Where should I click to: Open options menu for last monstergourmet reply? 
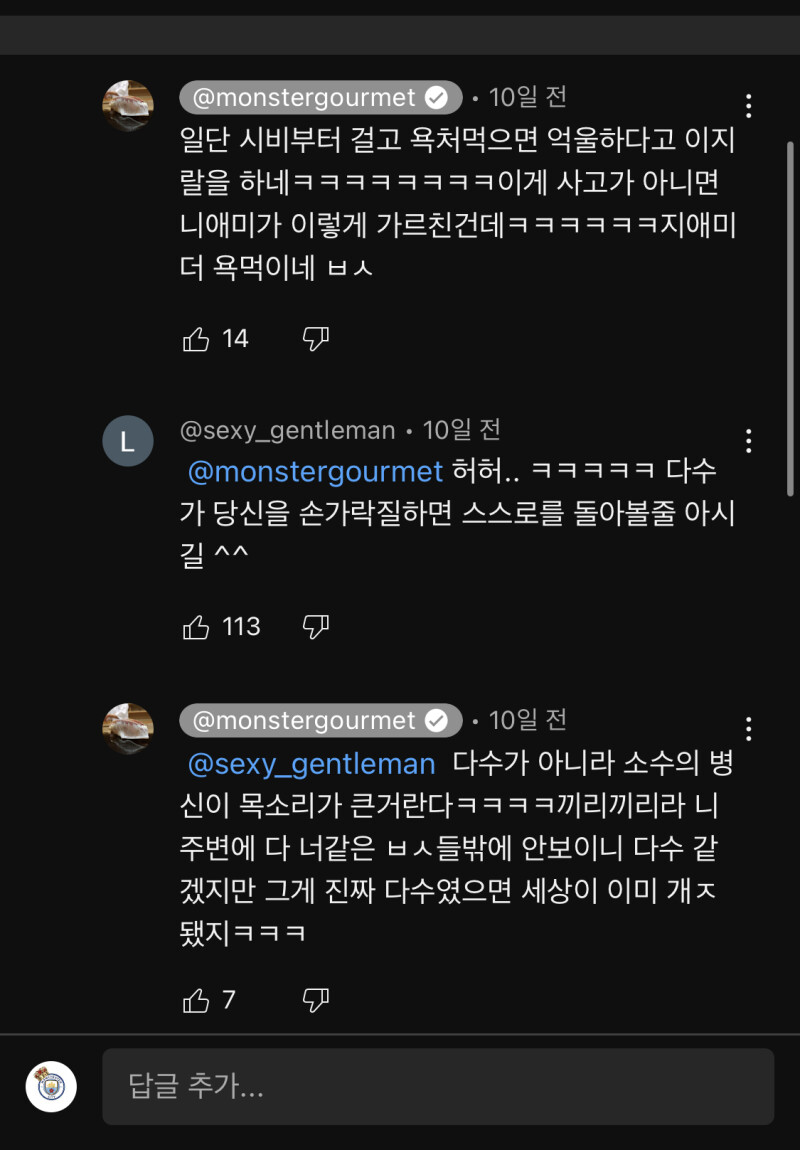pyautogui.click(x=748, y=728)
